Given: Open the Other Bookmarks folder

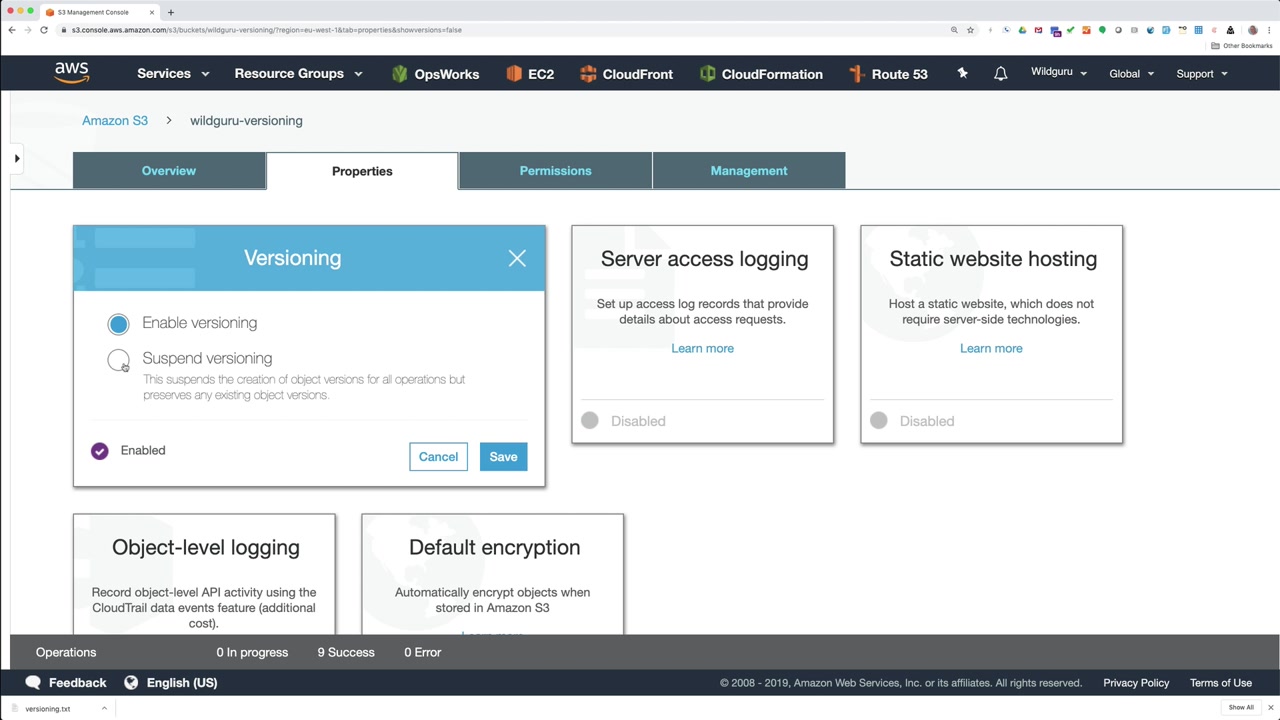Looking at the screenshot, I should coord(1242,46).
